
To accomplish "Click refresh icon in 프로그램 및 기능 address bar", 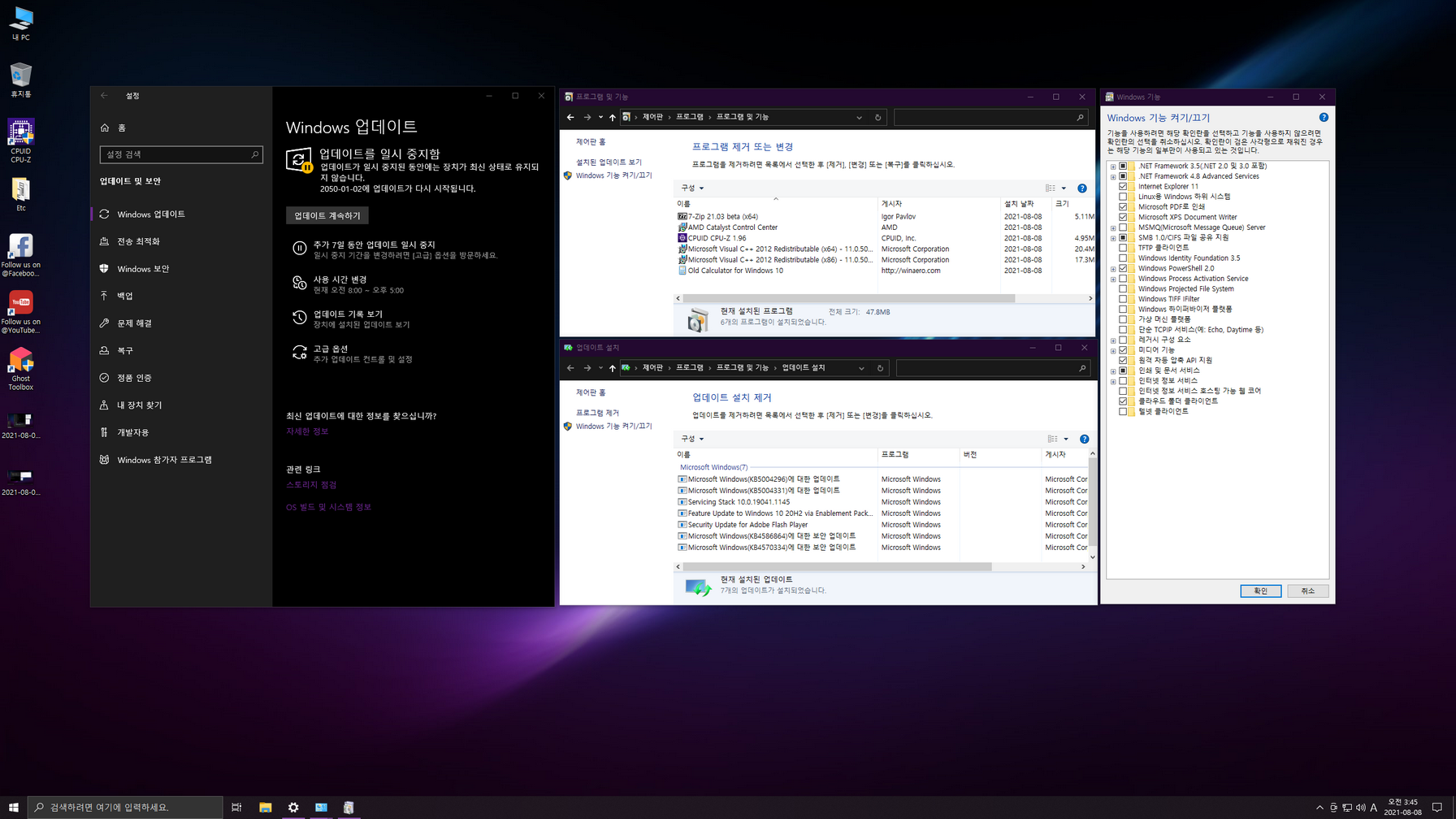I will click(x=877, y=117).
